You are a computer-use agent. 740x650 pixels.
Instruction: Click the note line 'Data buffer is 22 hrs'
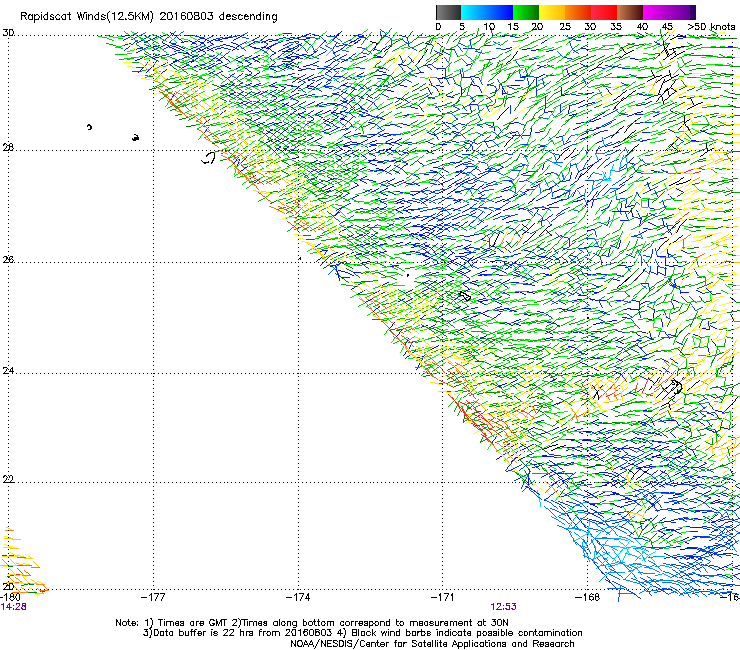(x=362, y=633)
